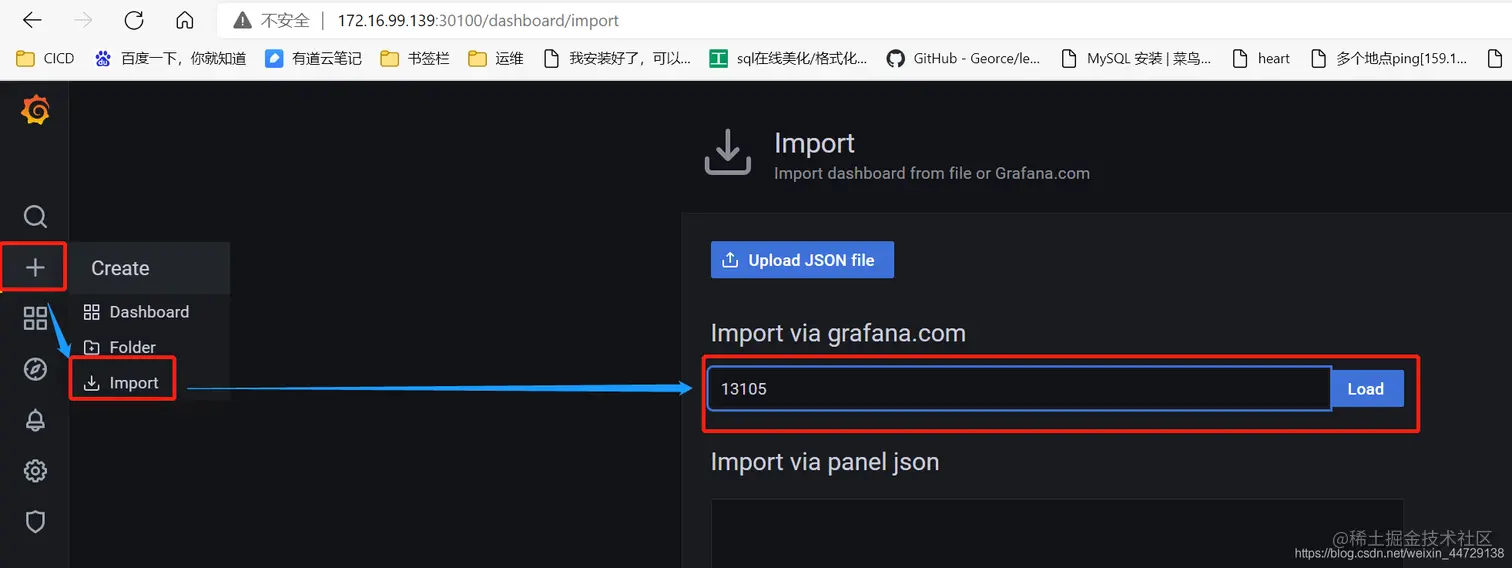The width and height of the screenshot is (1512, 568).
Task: Open the sql在线美化 bookmark
Action: click(789, 58)
